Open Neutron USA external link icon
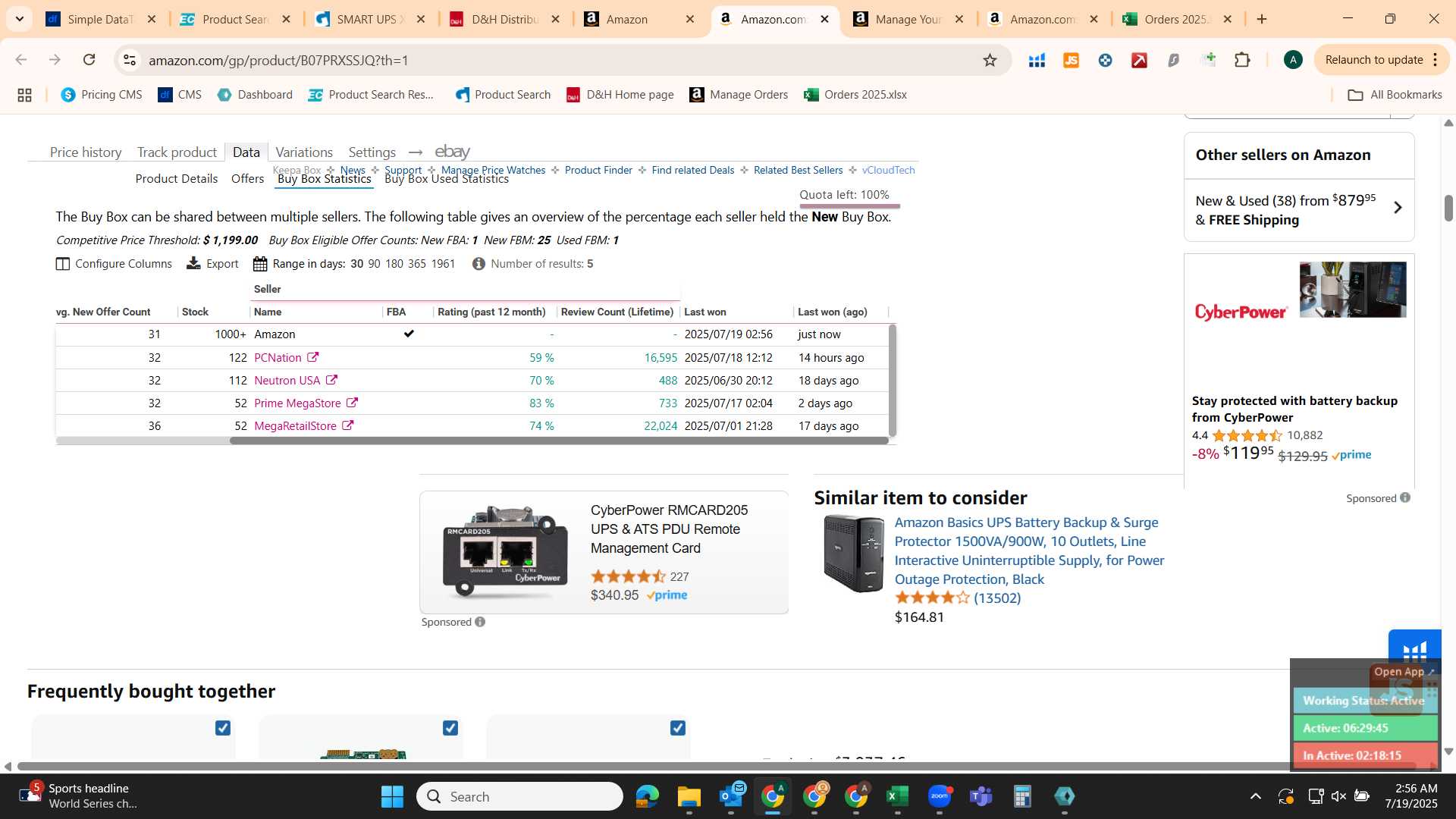 tap(331, 380)
